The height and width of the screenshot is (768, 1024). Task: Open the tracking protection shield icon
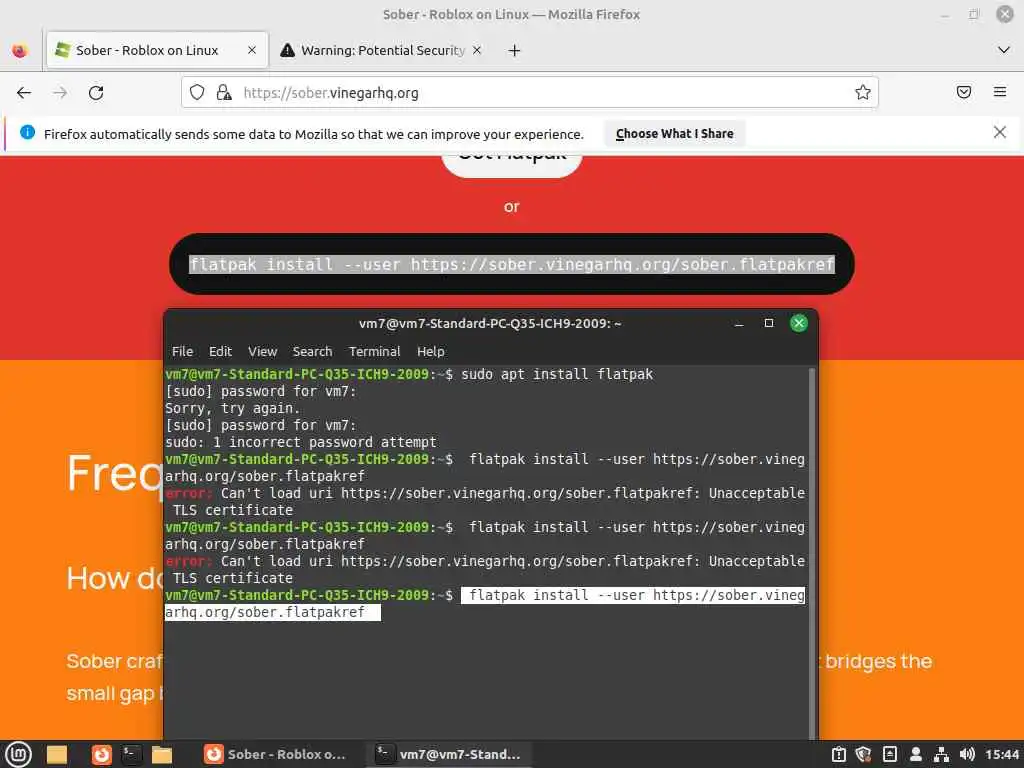(197, 93)
